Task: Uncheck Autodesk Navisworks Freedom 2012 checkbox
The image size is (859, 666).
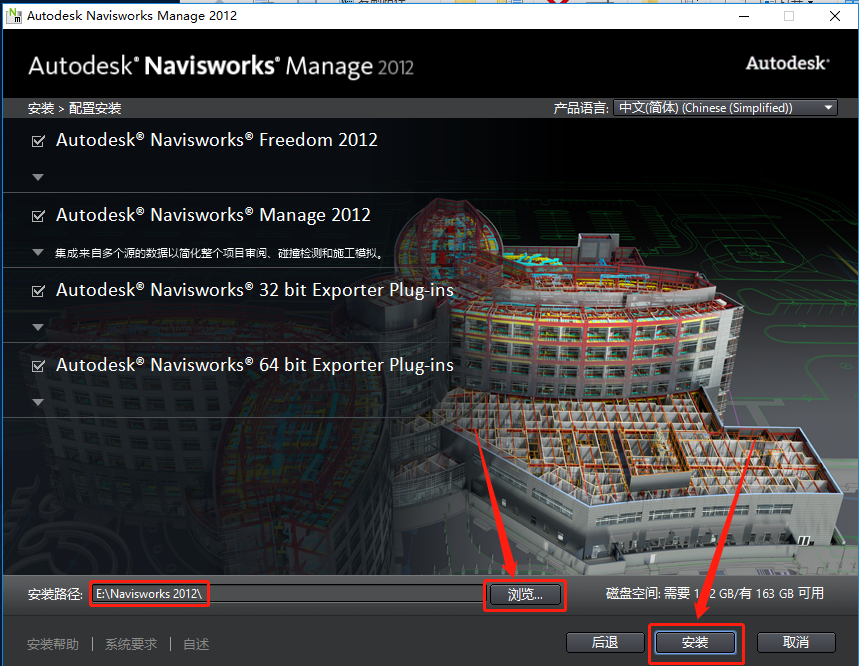Action: click(38, 141)
